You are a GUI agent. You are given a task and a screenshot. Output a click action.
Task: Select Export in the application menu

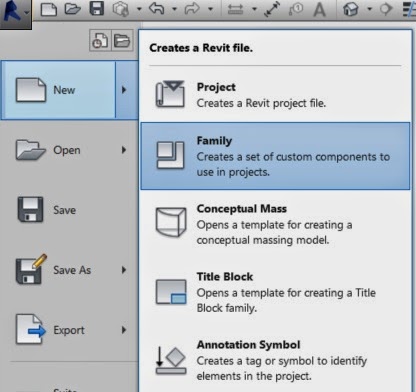pyautogui.click(x=69, y=330)
